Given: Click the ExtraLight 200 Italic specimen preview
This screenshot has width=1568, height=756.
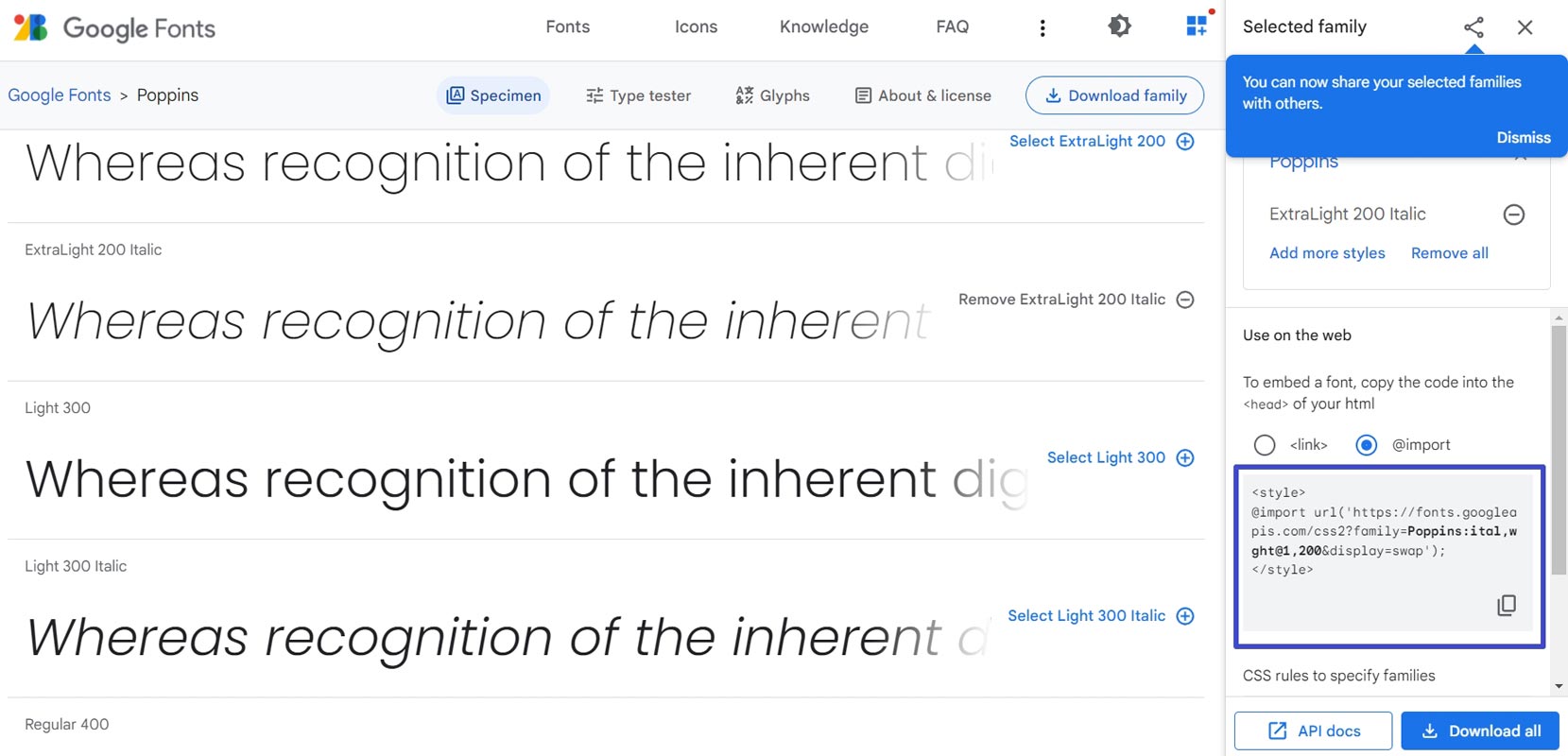Looking at the screenshot, I should (x=478, y=321).
